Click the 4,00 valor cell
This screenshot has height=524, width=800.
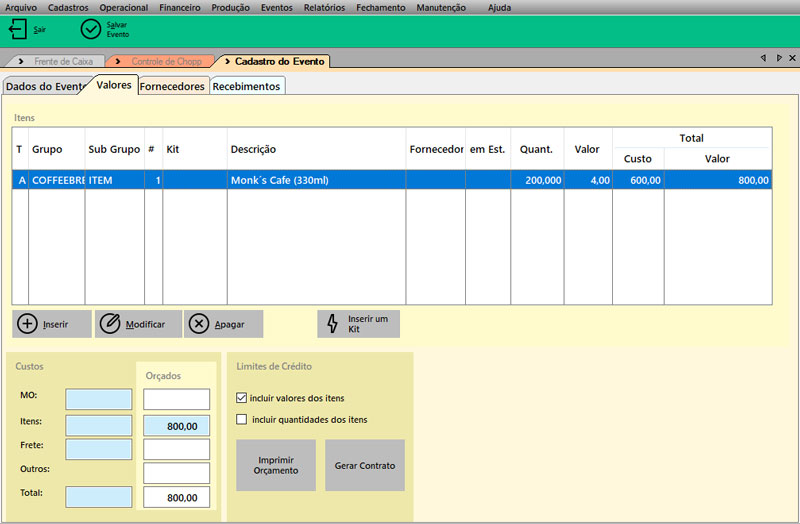point(588,180)
